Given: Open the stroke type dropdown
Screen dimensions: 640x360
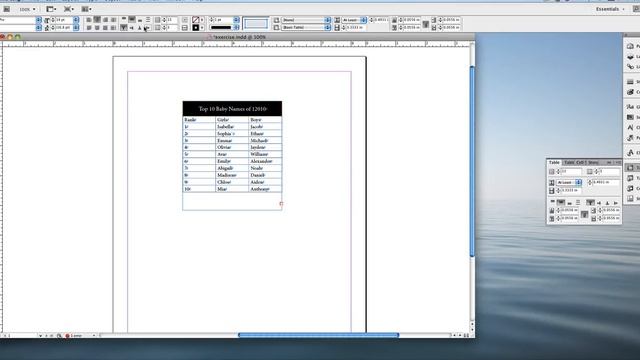Looking at the screenshot, I should click(236, 27).
